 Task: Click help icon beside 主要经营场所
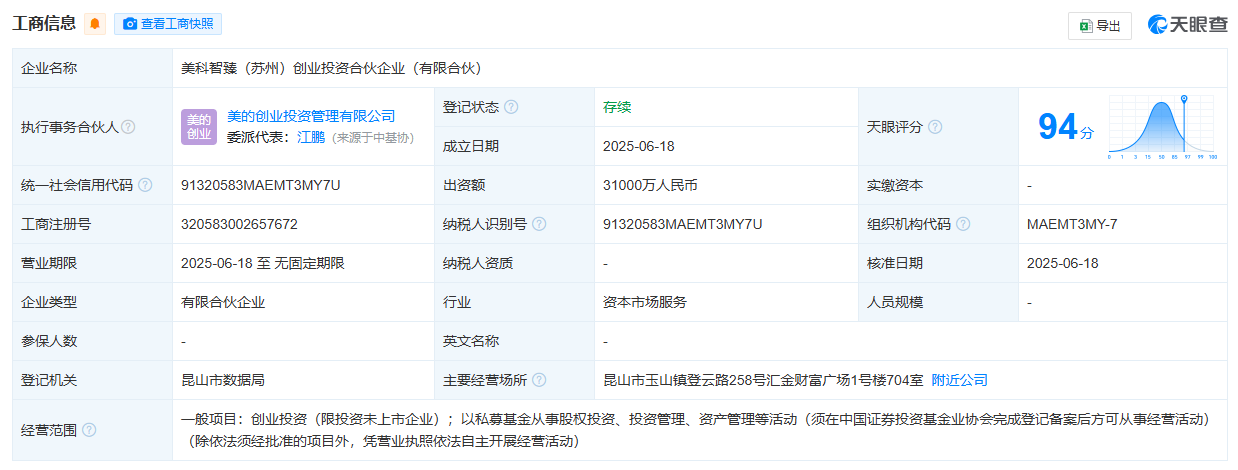pyautogui.click(x=539, y=380)
